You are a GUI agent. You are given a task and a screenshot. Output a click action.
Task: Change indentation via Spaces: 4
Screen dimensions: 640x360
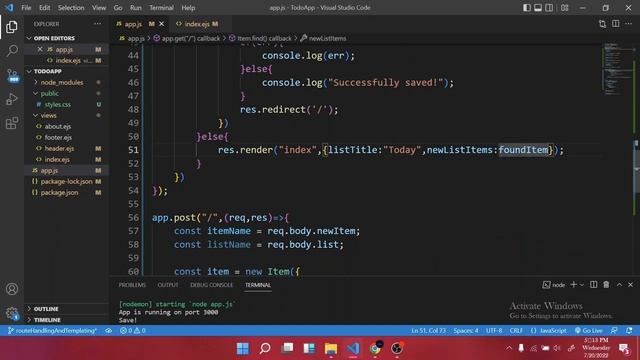pos(466,331)
